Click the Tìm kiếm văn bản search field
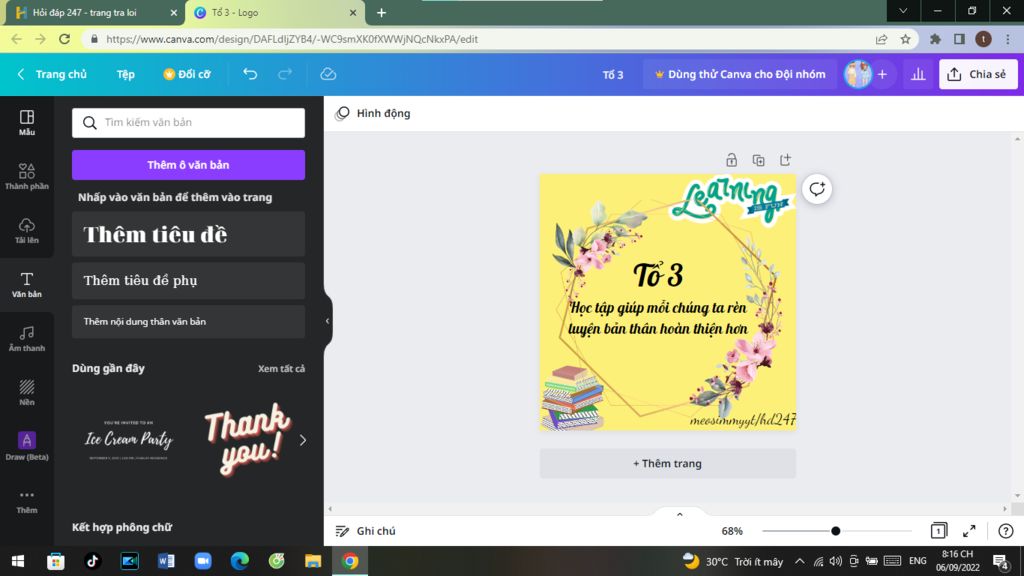This screenshot has height=576, width=1024. 188,123
